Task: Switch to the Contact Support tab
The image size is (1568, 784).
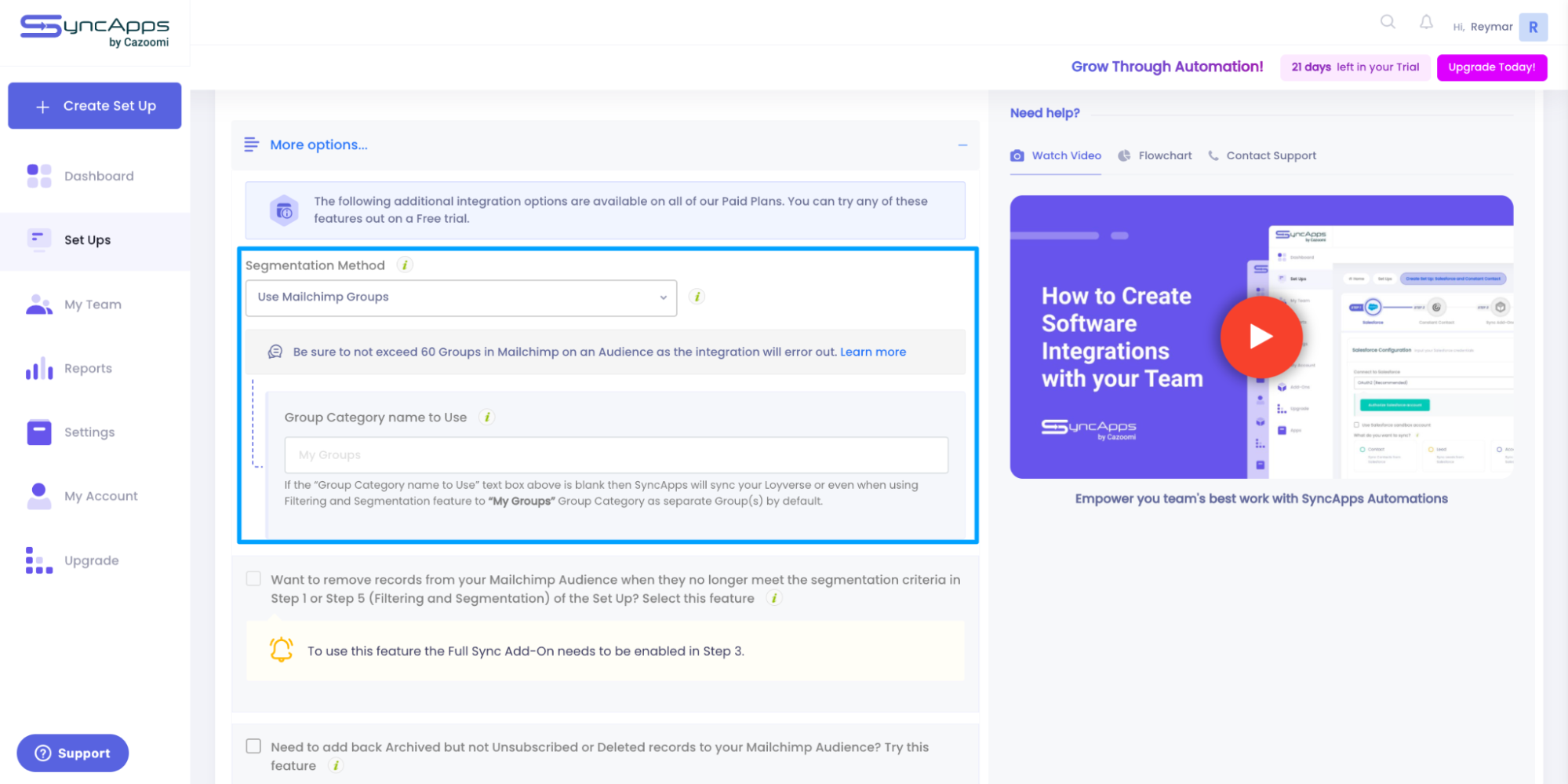Action: (x=1262, y=155)
